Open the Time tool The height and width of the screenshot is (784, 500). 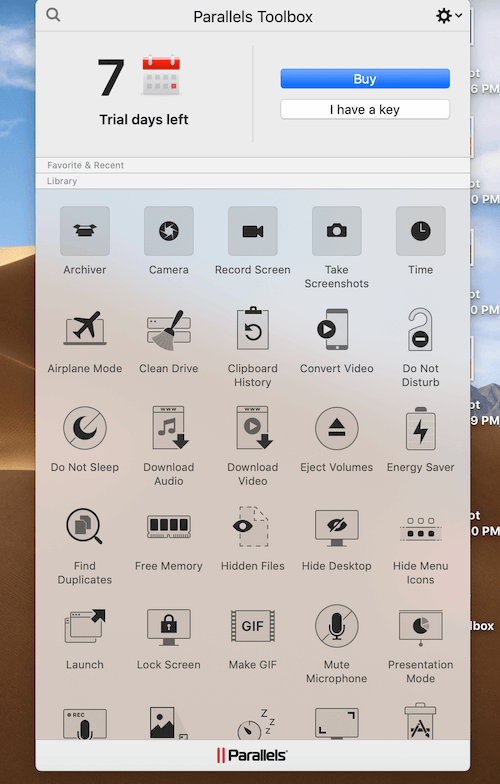click(x=420, y=231)
